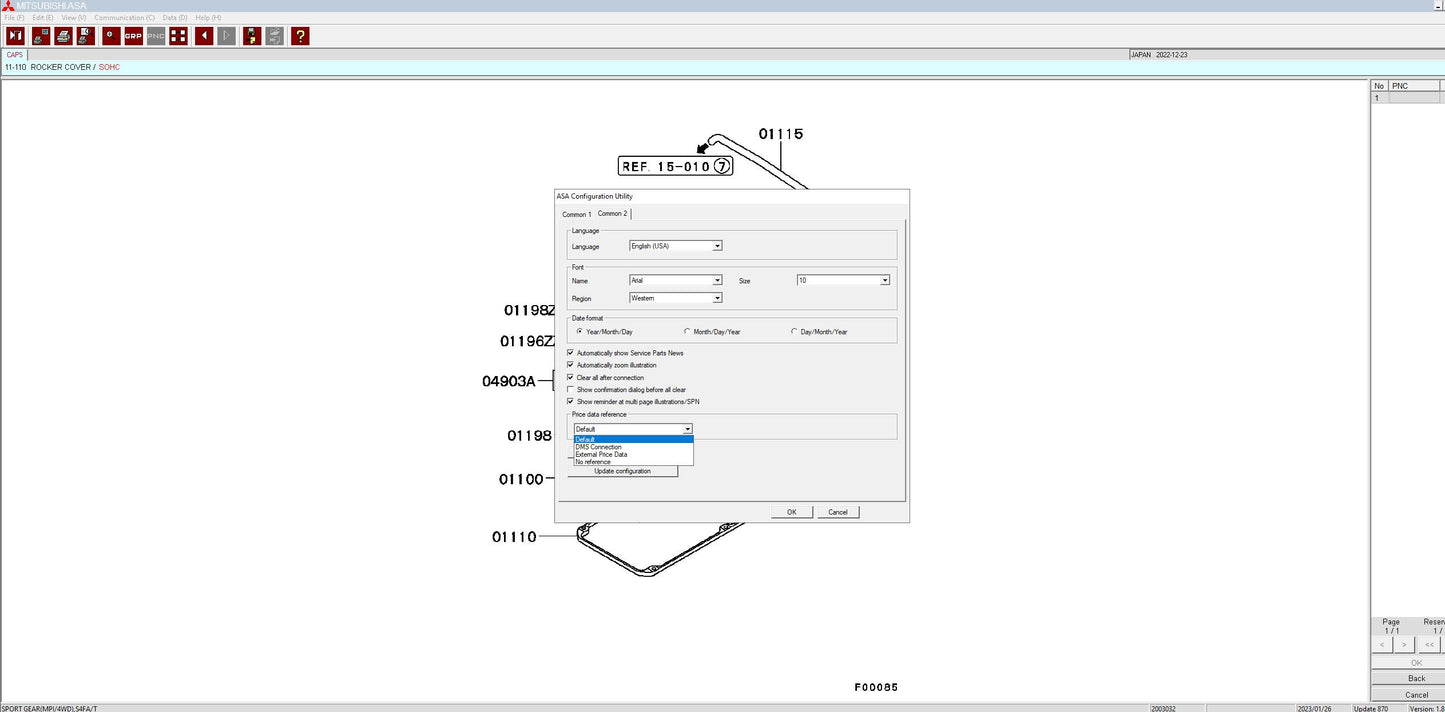Image resolution: width=1445 pixels, height=712 pixels.
Task: Click the print preview icon with magnifier
Action: click(x=86, y=36)
